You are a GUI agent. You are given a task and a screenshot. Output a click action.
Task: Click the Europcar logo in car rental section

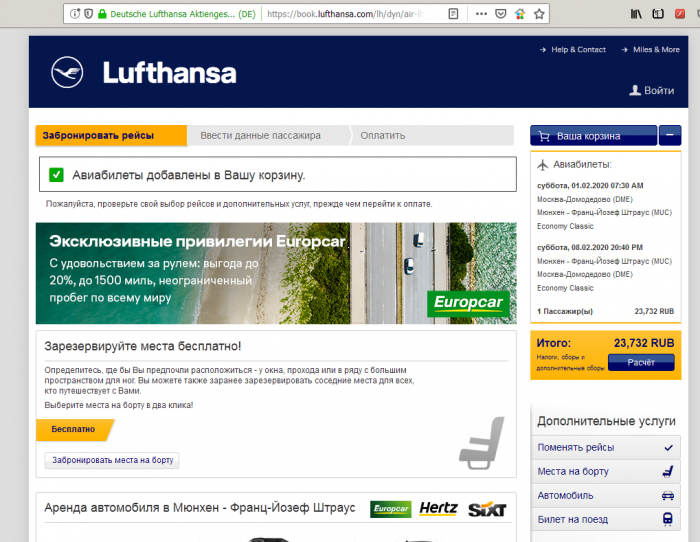coord(391,509)
